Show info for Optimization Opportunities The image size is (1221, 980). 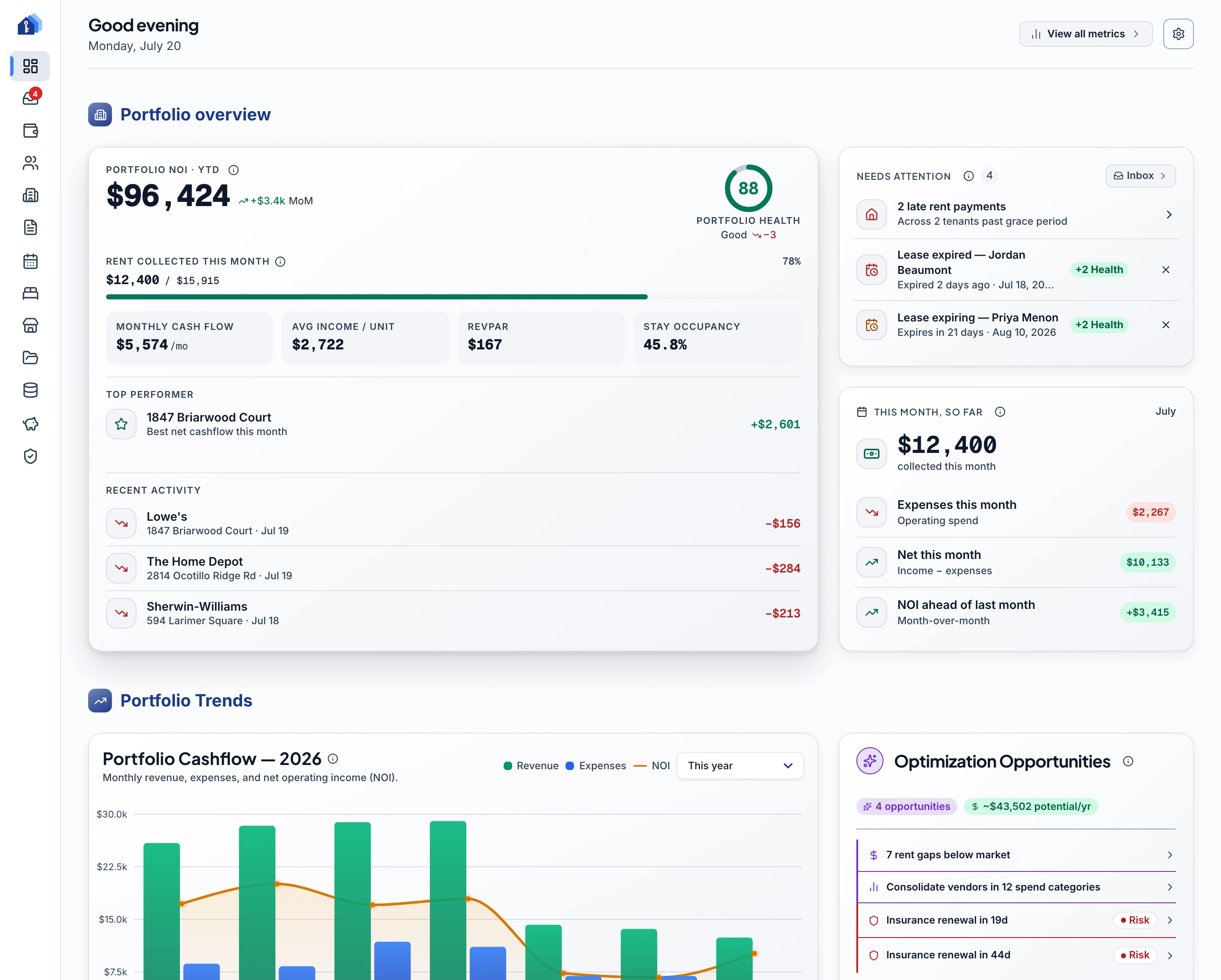pos(1128,761)
